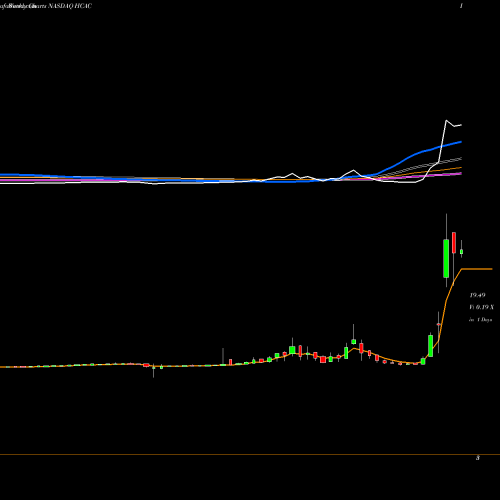Click the tall red candlestick after the peak

[454, 243]
